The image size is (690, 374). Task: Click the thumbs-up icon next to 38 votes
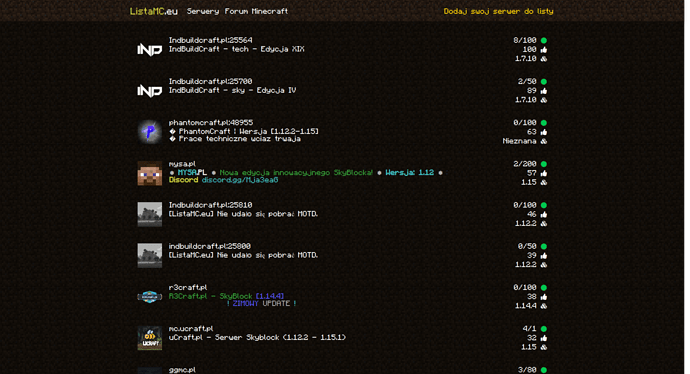coord(544,297)
